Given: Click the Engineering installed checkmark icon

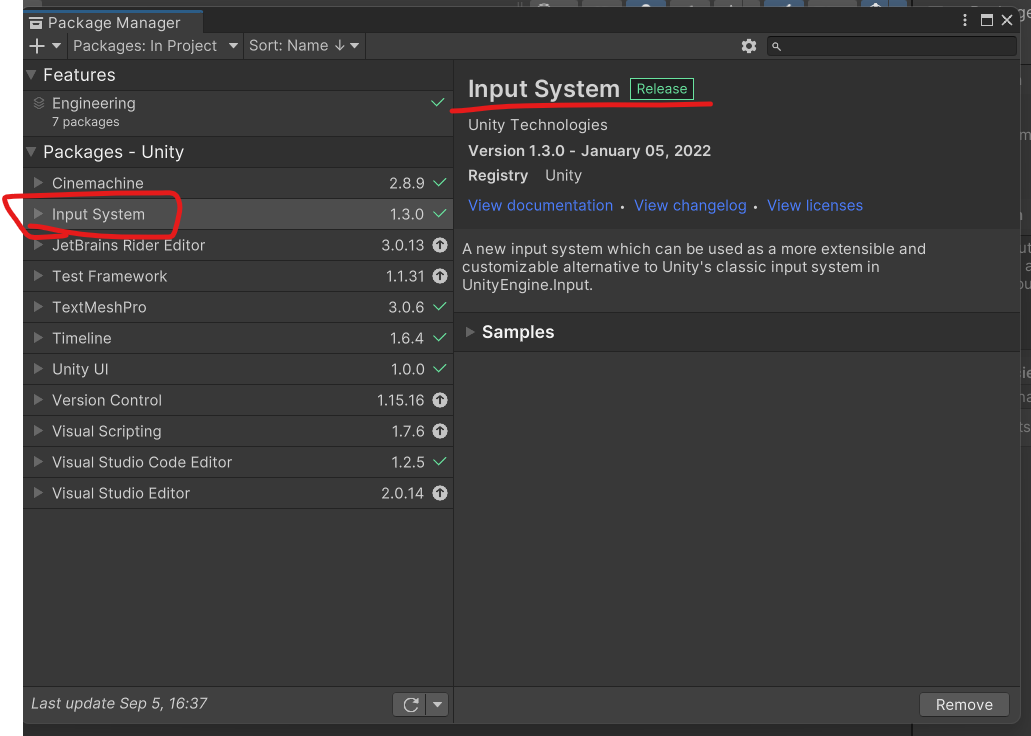Looking at the screenshot, I should (x=437, y=103).
